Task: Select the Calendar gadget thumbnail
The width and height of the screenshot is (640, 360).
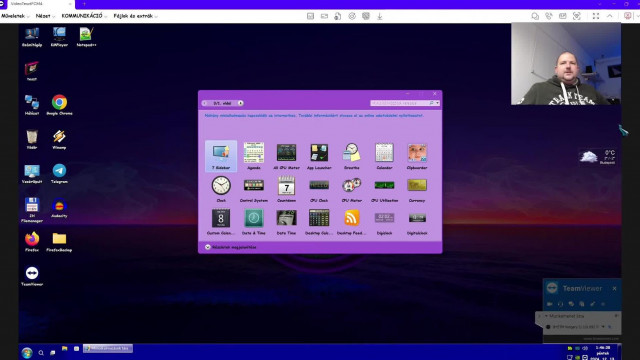Action: (384, 156)
